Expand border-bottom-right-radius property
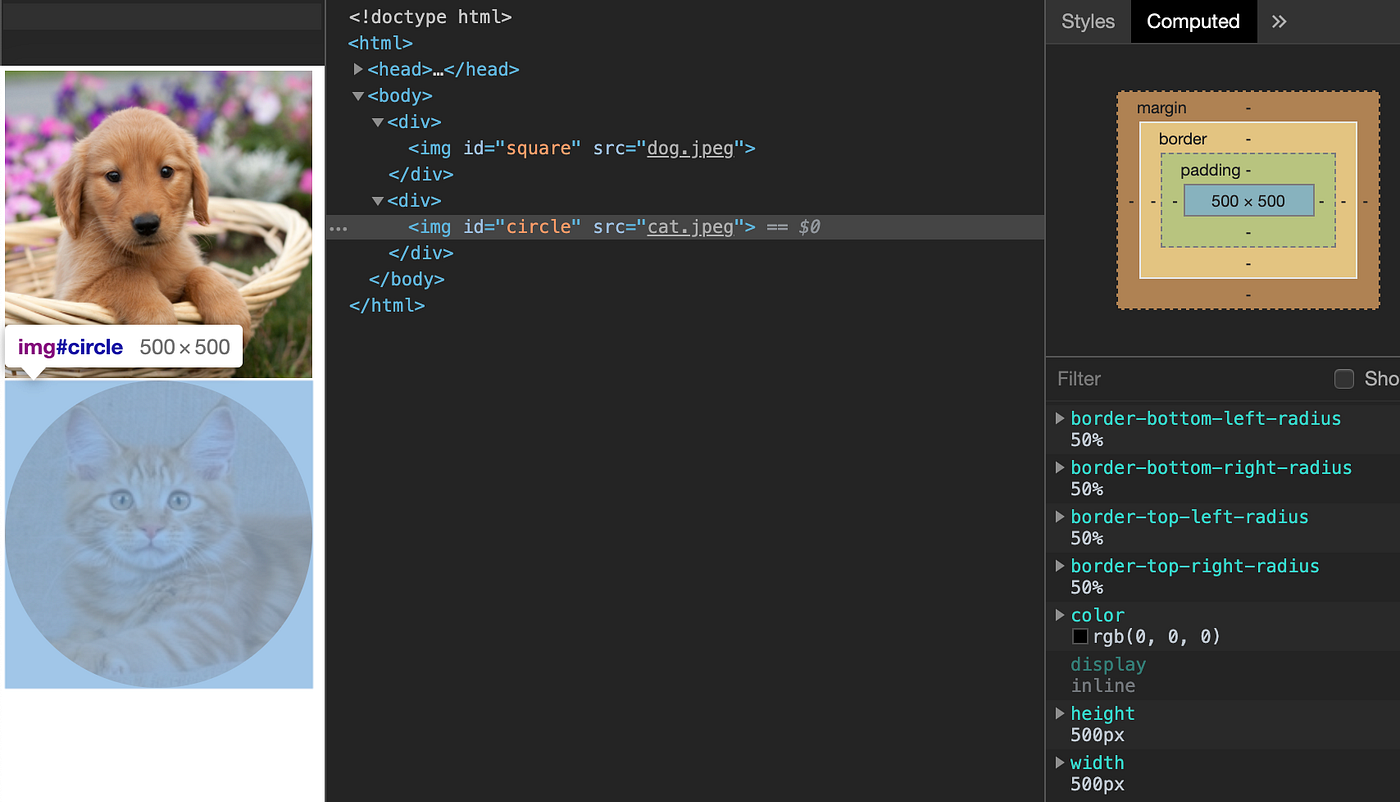 tap(1060, 467)
